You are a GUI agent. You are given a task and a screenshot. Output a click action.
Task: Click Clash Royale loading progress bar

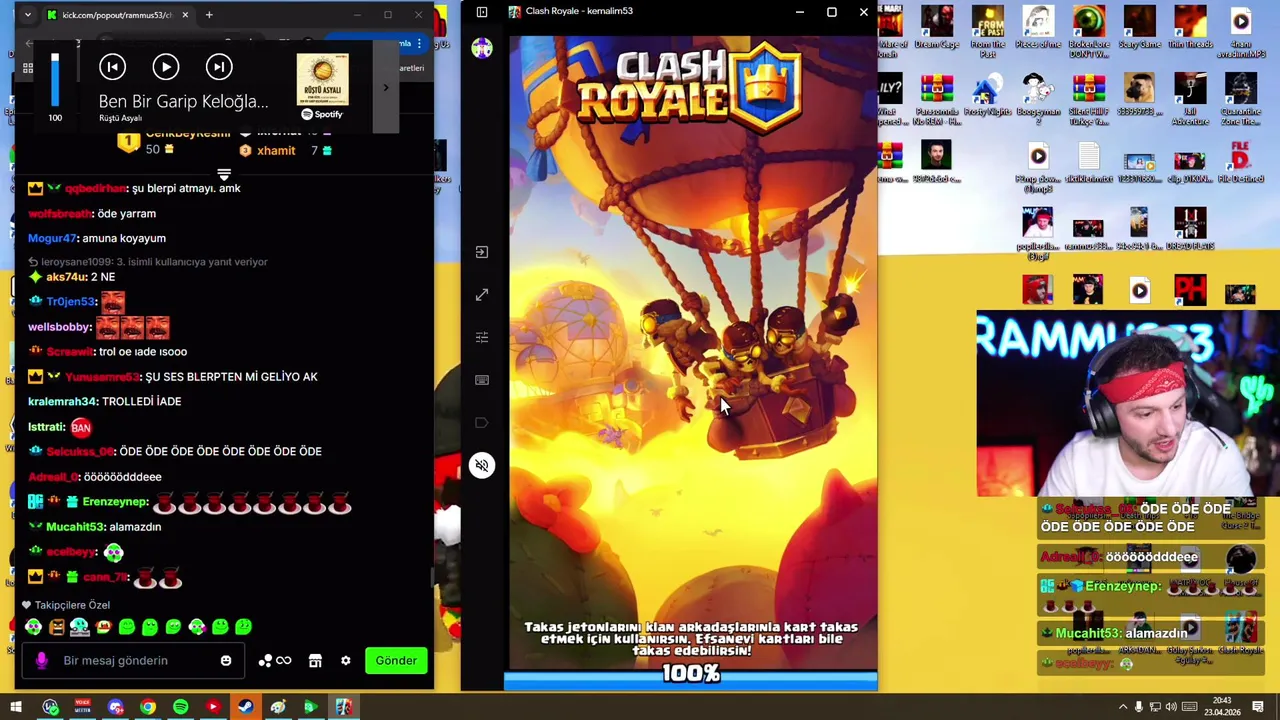691,681
